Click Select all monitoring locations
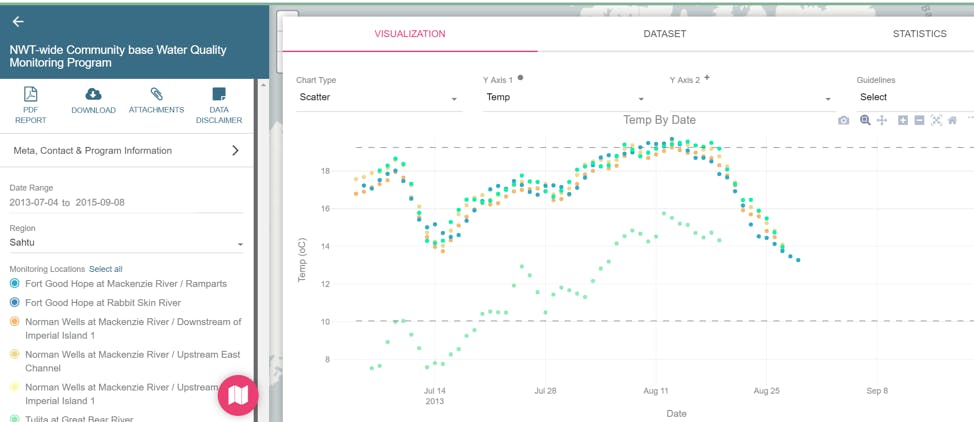Screen dimensions: 974x422 [106, 269]
